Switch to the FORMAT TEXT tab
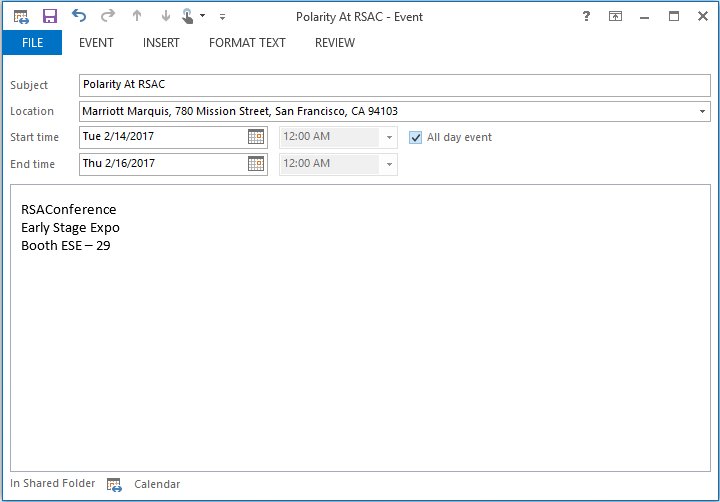The width and height of the screenshot is (720, 502). [247, 43]
